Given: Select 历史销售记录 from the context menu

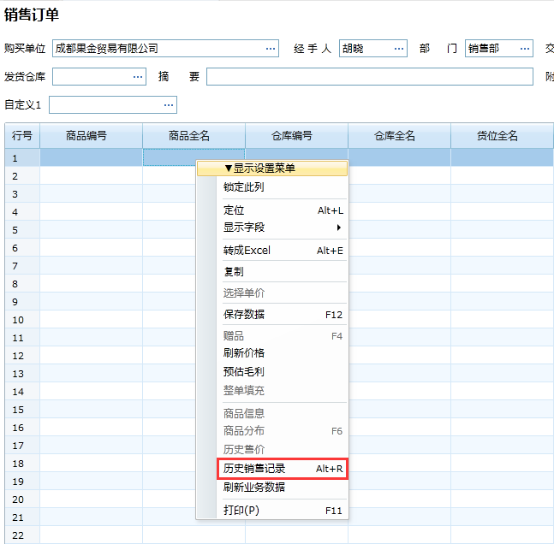Looking at the screenshot, I should (x=283, y=469).
